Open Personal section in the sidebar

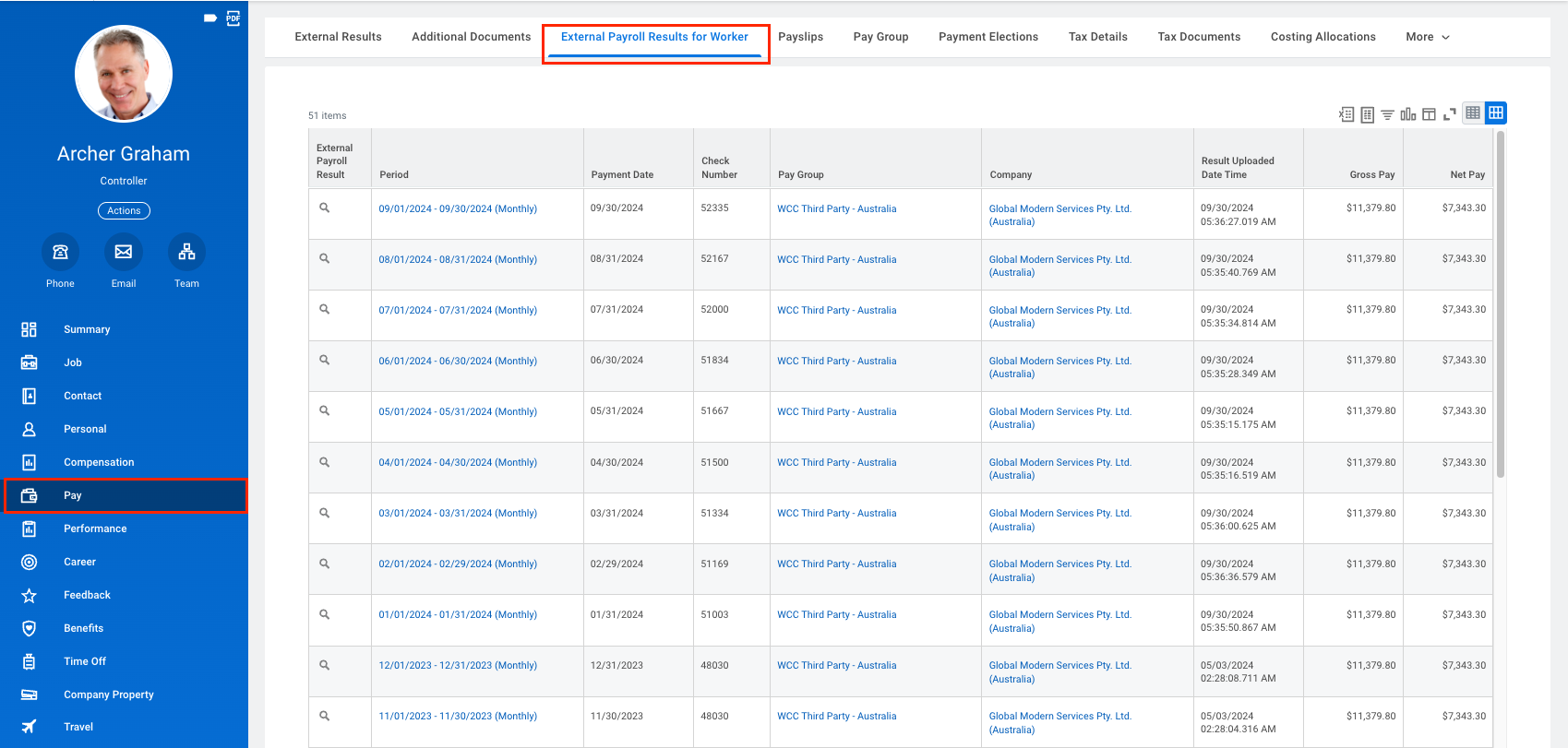(x=124, y=429)
